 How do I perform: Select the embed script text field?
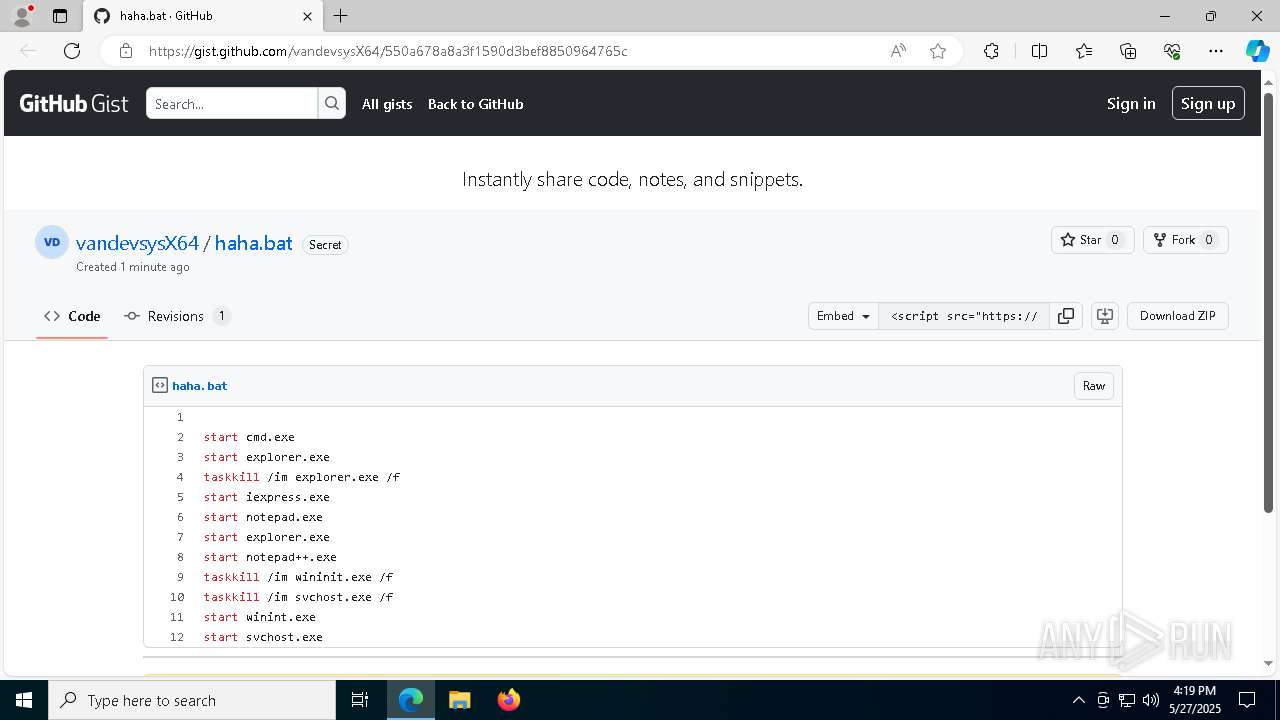(964, 316)
